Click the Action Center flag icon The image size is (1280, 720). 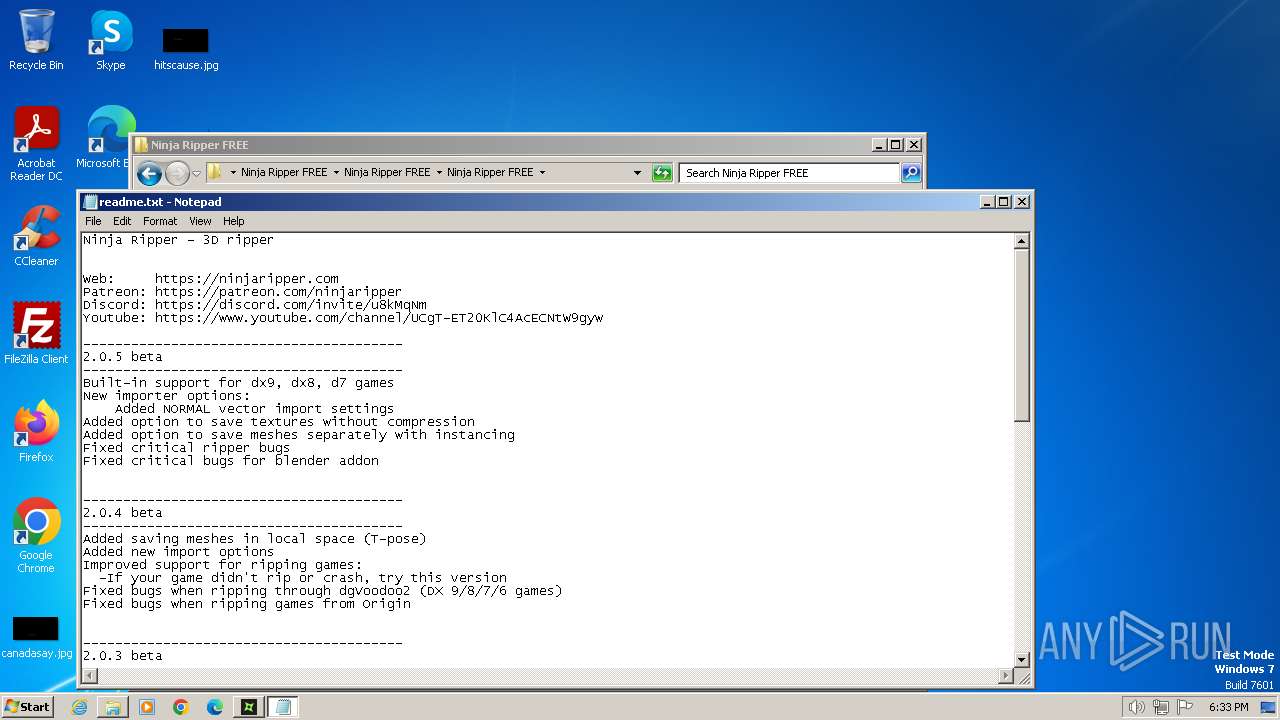(1184, 707)
